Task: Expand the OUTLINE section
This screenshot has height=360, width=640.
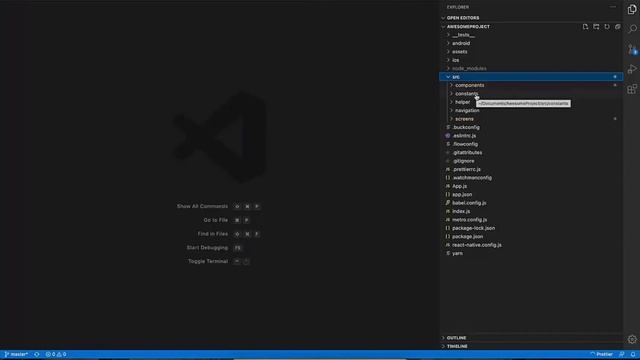Action: 531,338
